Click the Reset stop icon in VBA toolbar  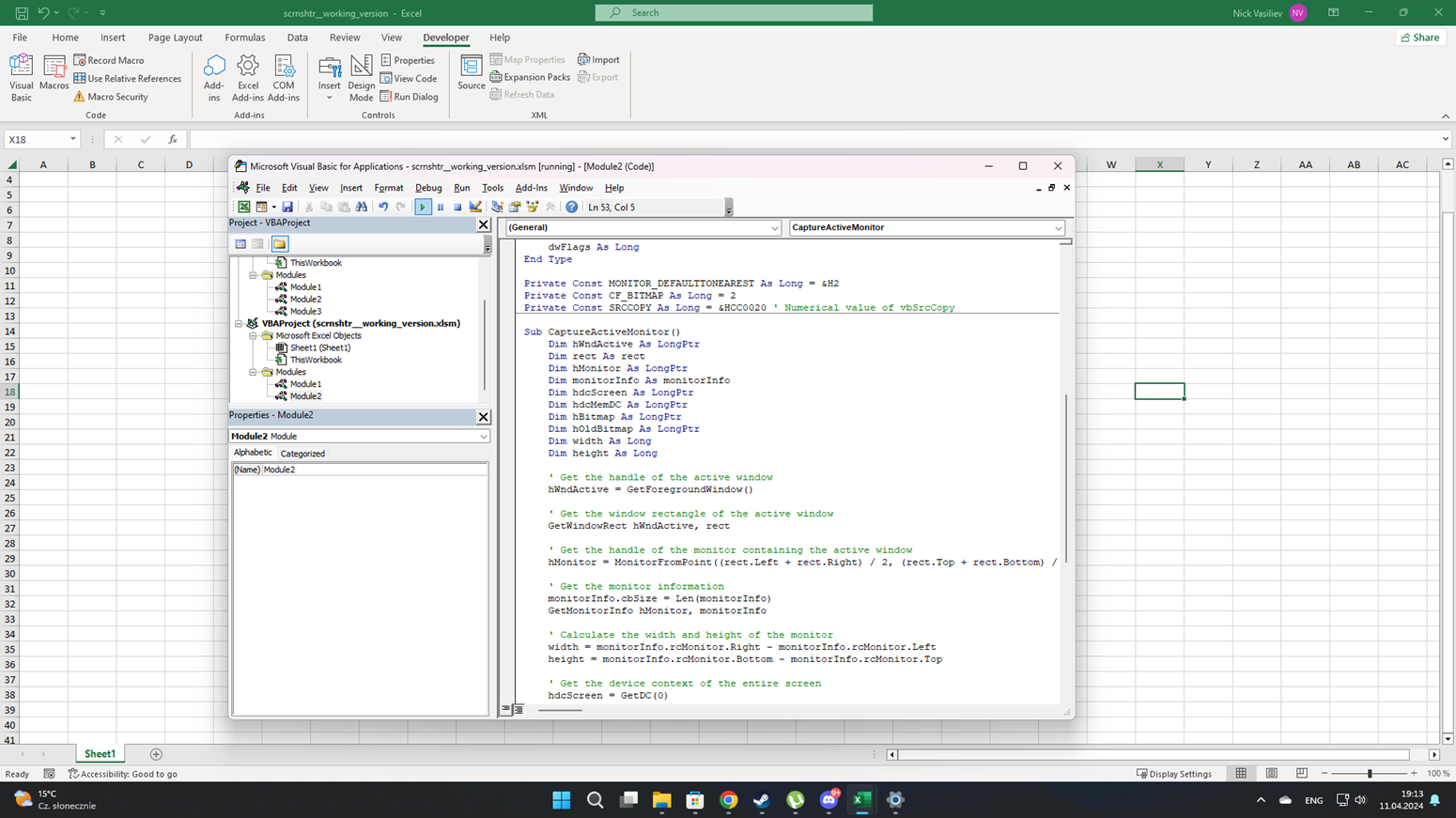pos(457,208)
